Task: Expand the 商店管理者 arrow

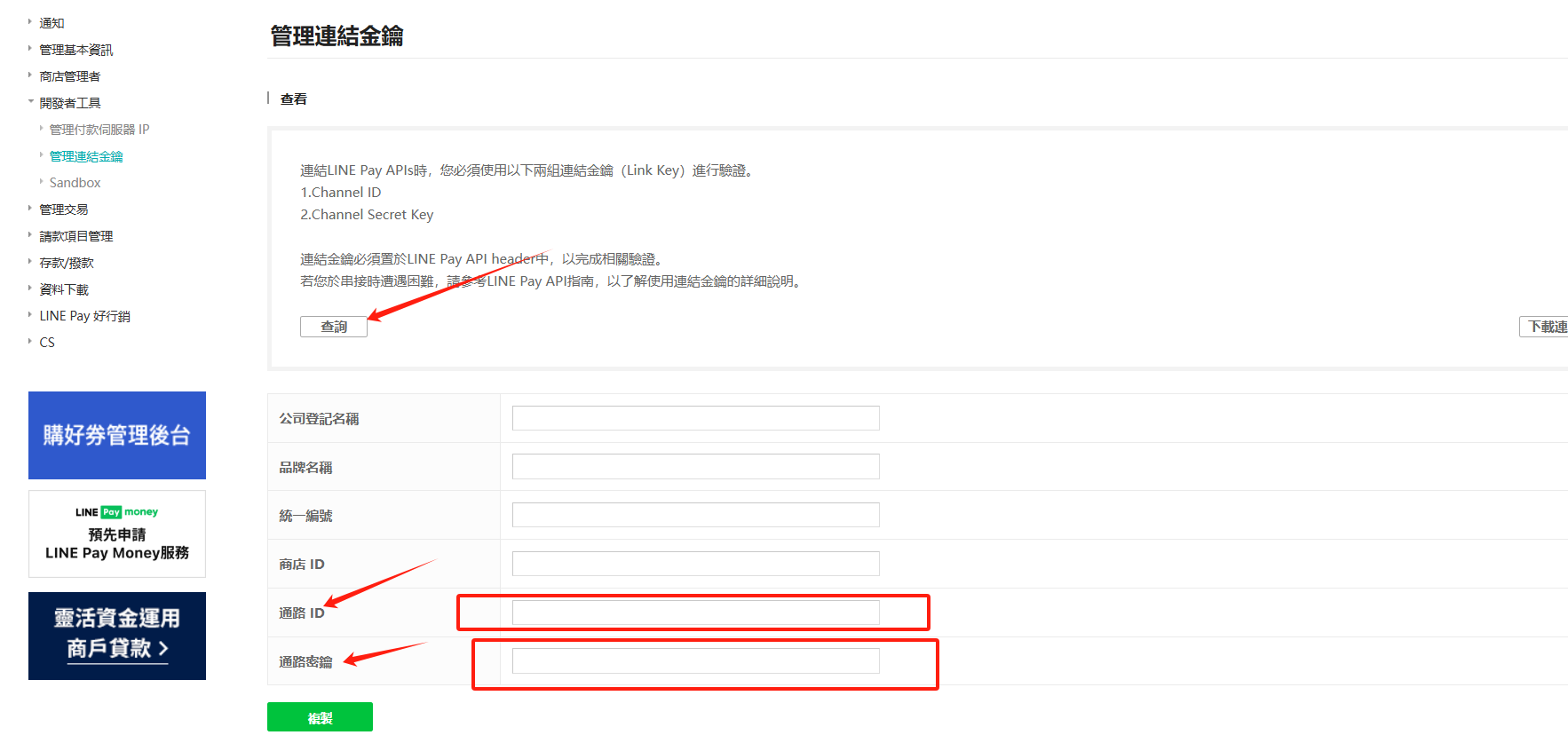Action: (x=30, y=75)
